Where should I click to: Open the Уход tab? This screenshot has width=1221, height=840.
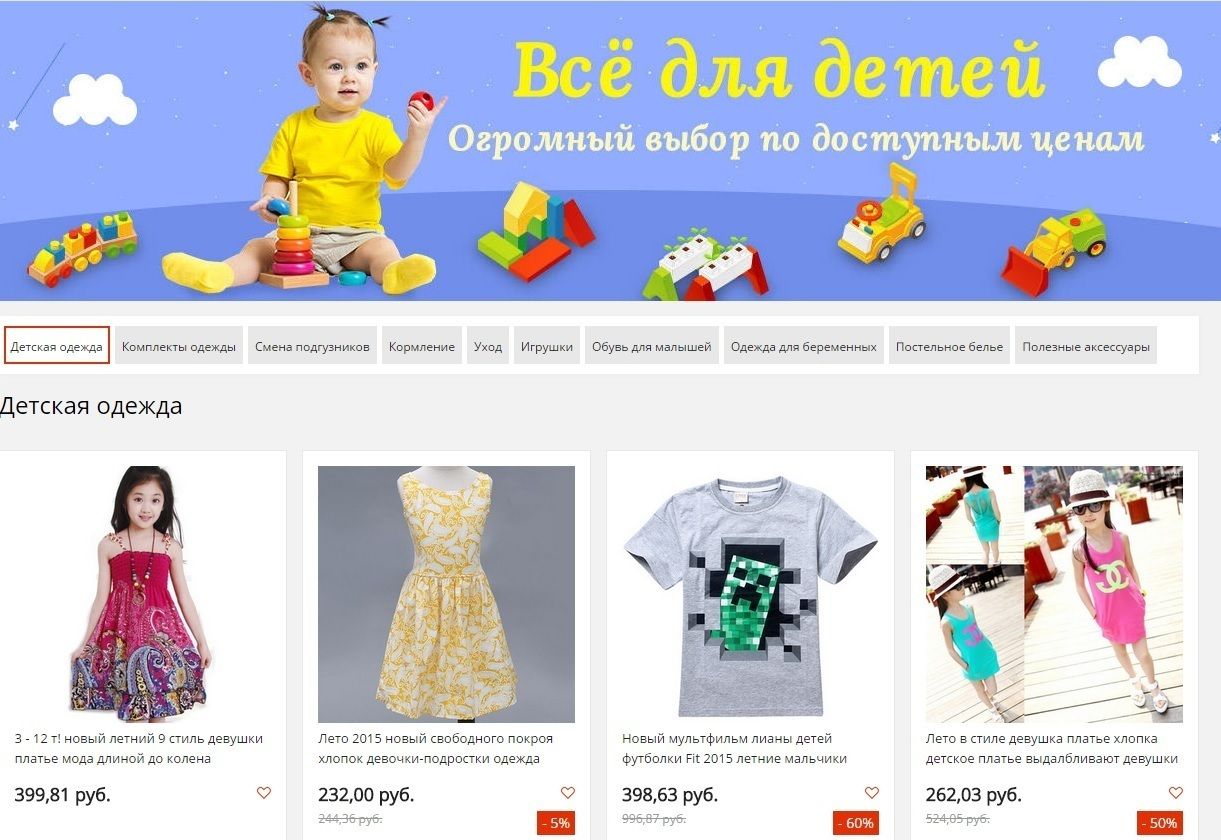click(488, 346)
